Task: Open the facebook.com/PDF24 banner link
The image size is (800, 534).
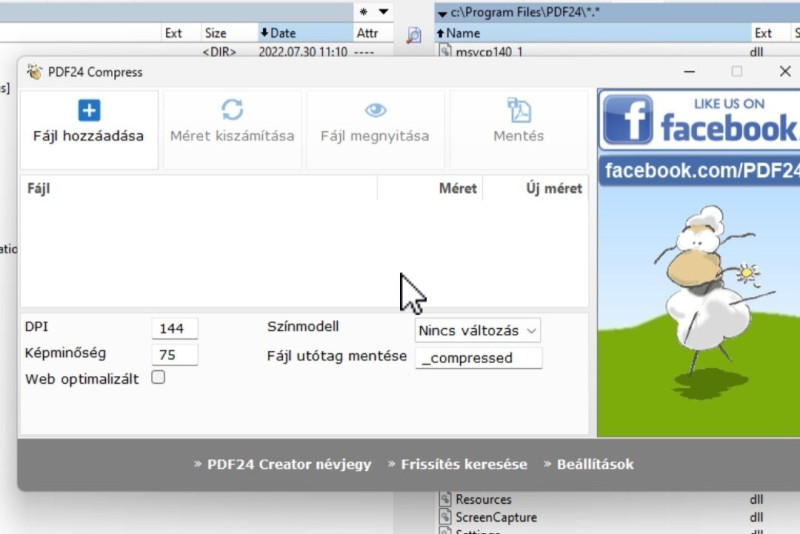Action: pos(701,170)
